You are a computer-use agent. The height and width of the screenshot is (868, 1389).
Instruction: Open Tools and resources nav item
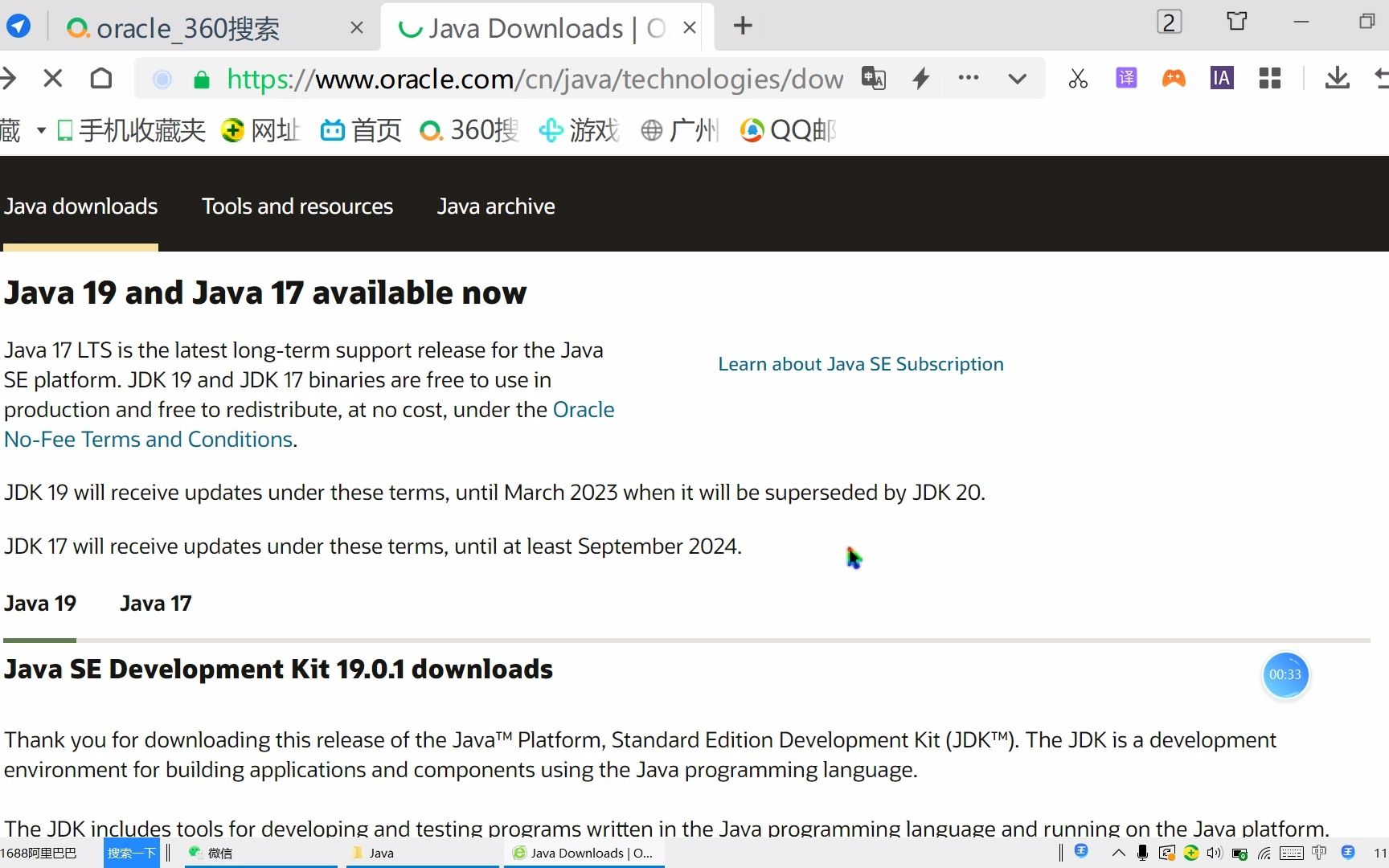(297, 207)
